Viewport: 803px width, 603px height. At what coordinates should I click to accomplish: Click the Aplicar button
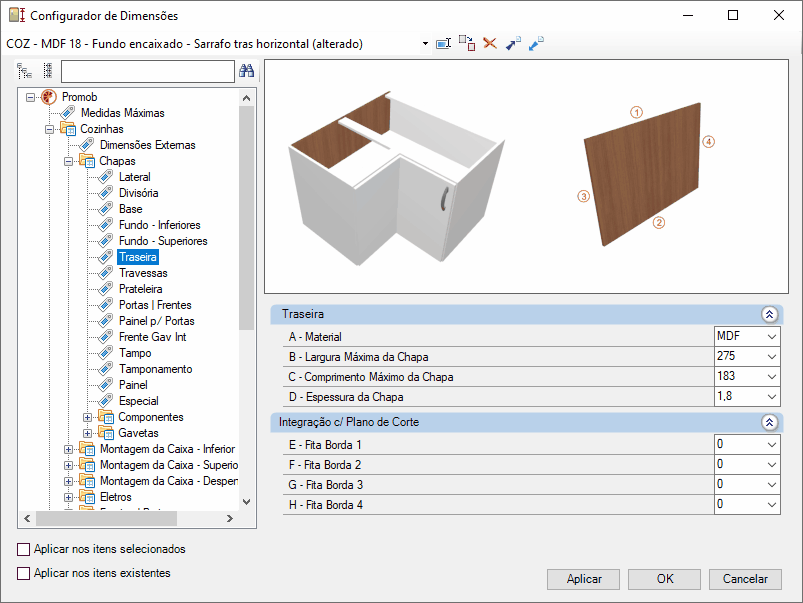[x=584, y=579]
